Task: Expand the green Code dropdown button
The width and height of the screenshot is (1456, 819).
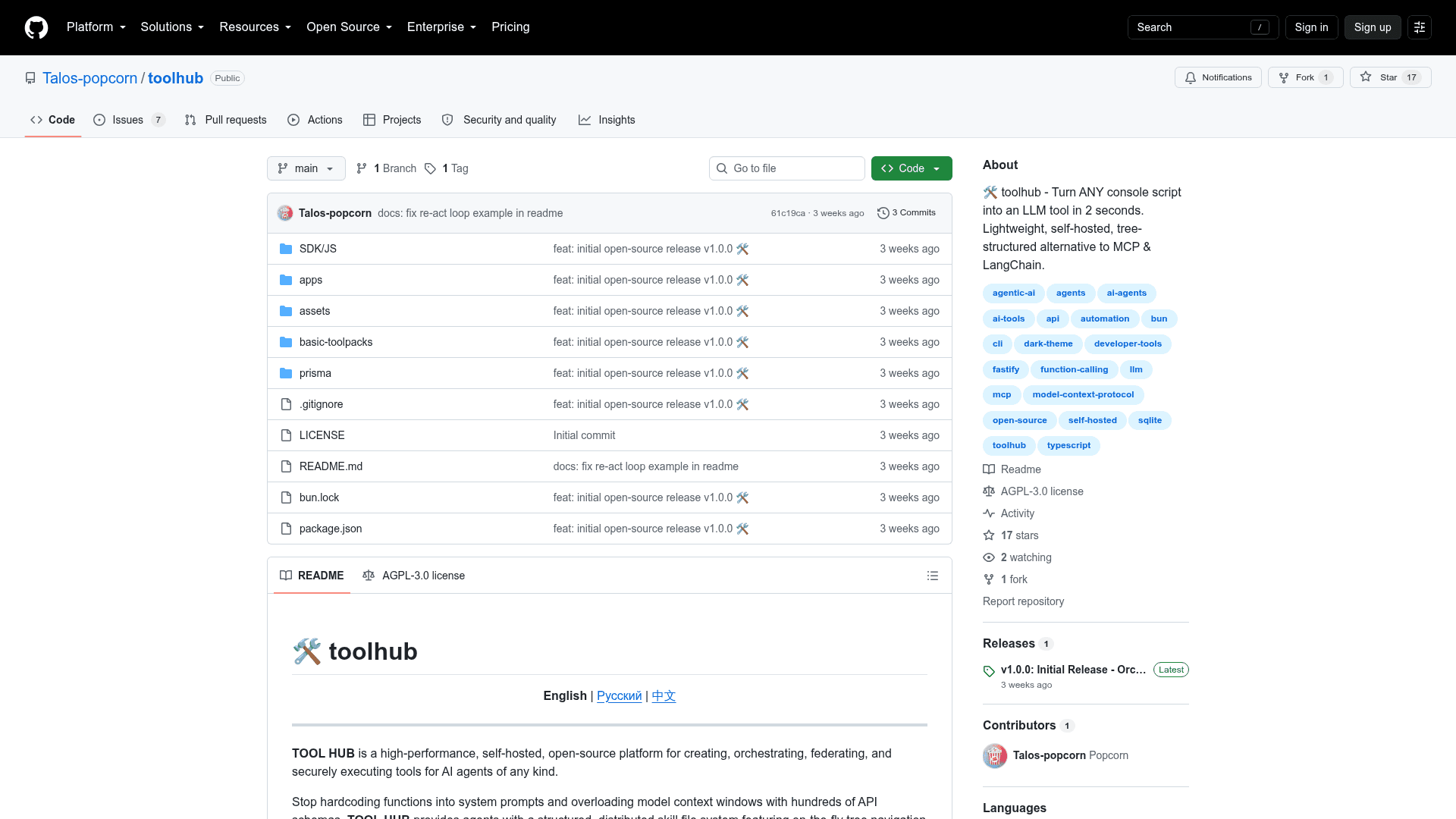Action: click(912, 168)
